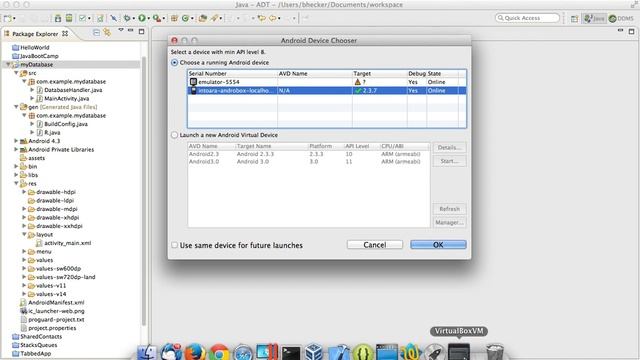The width and height of the screenshot is (640, 360).
Task: Open VirtualBox cube icon in the Dock
Action: tap(314, 352)
